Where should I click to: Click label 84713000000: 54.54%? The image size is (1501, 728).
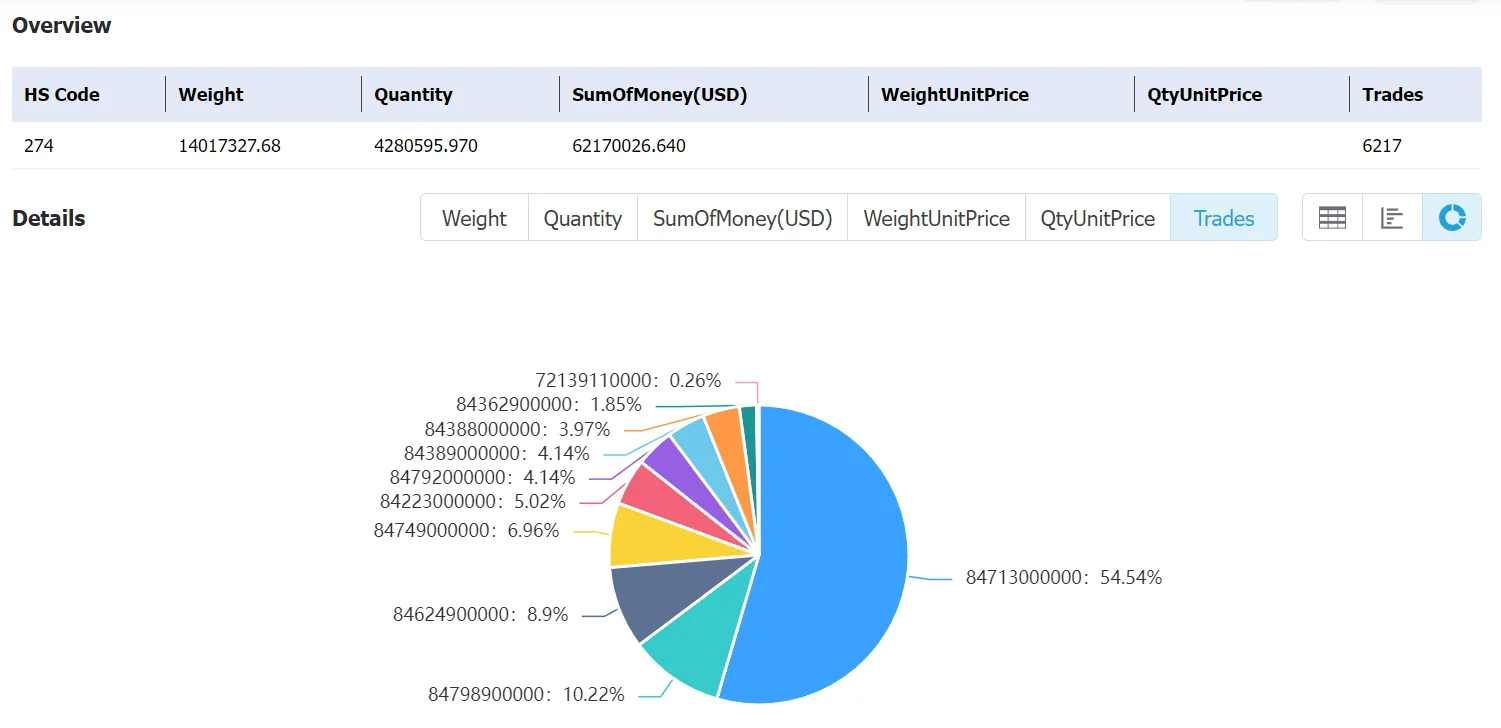tap(1063, 577)
